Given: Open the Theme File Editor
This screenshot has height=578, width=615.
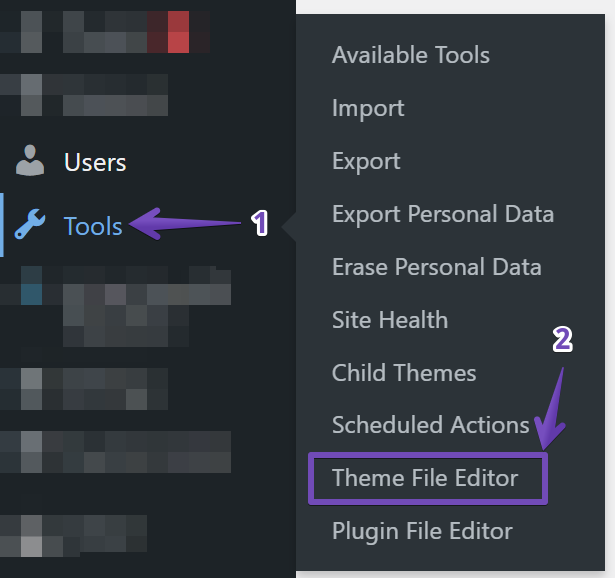Looking at the screenshot, I should point(425,478).
